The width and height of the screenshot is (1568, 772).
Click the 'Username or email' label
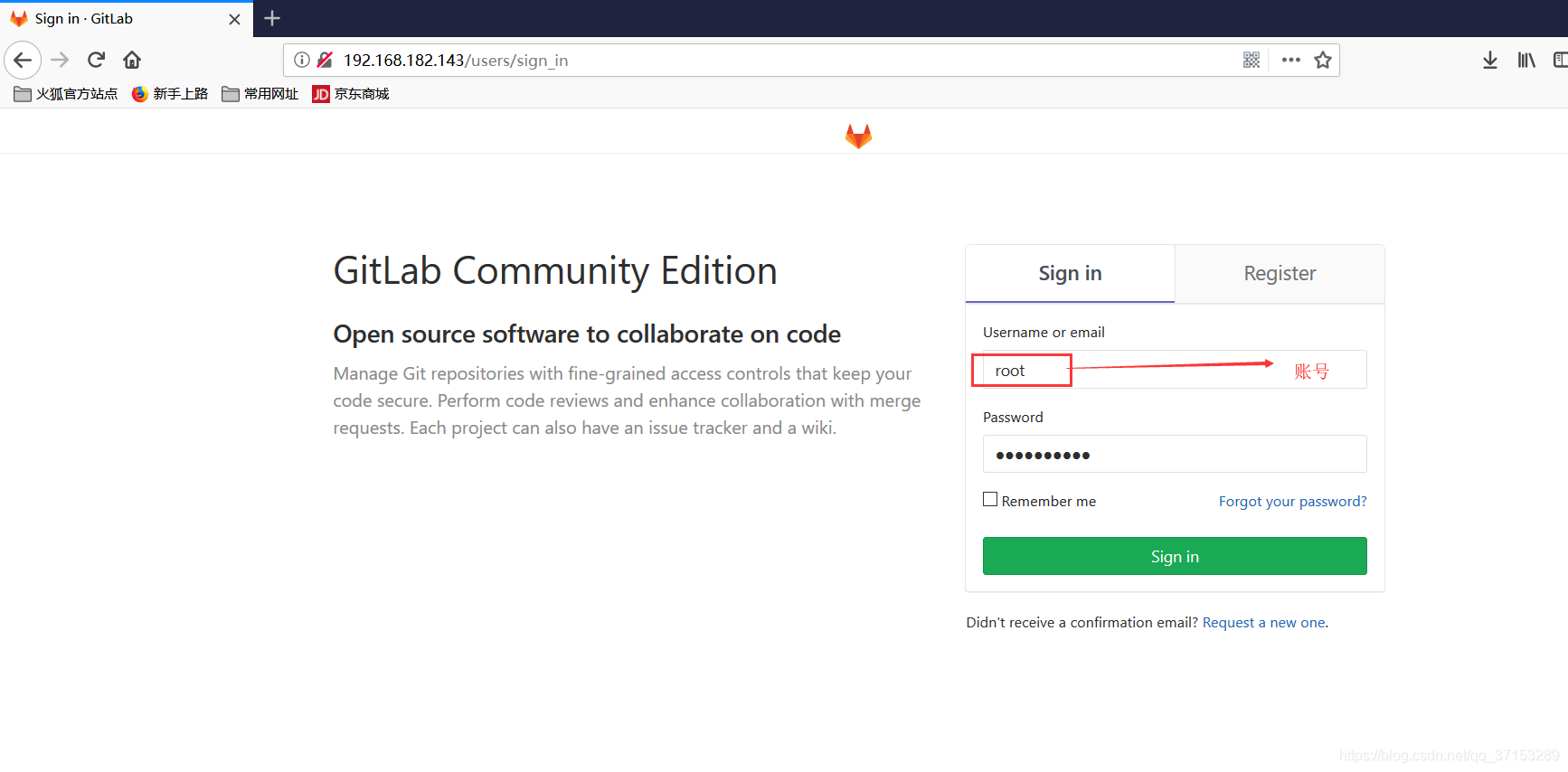pos(1044,333)
